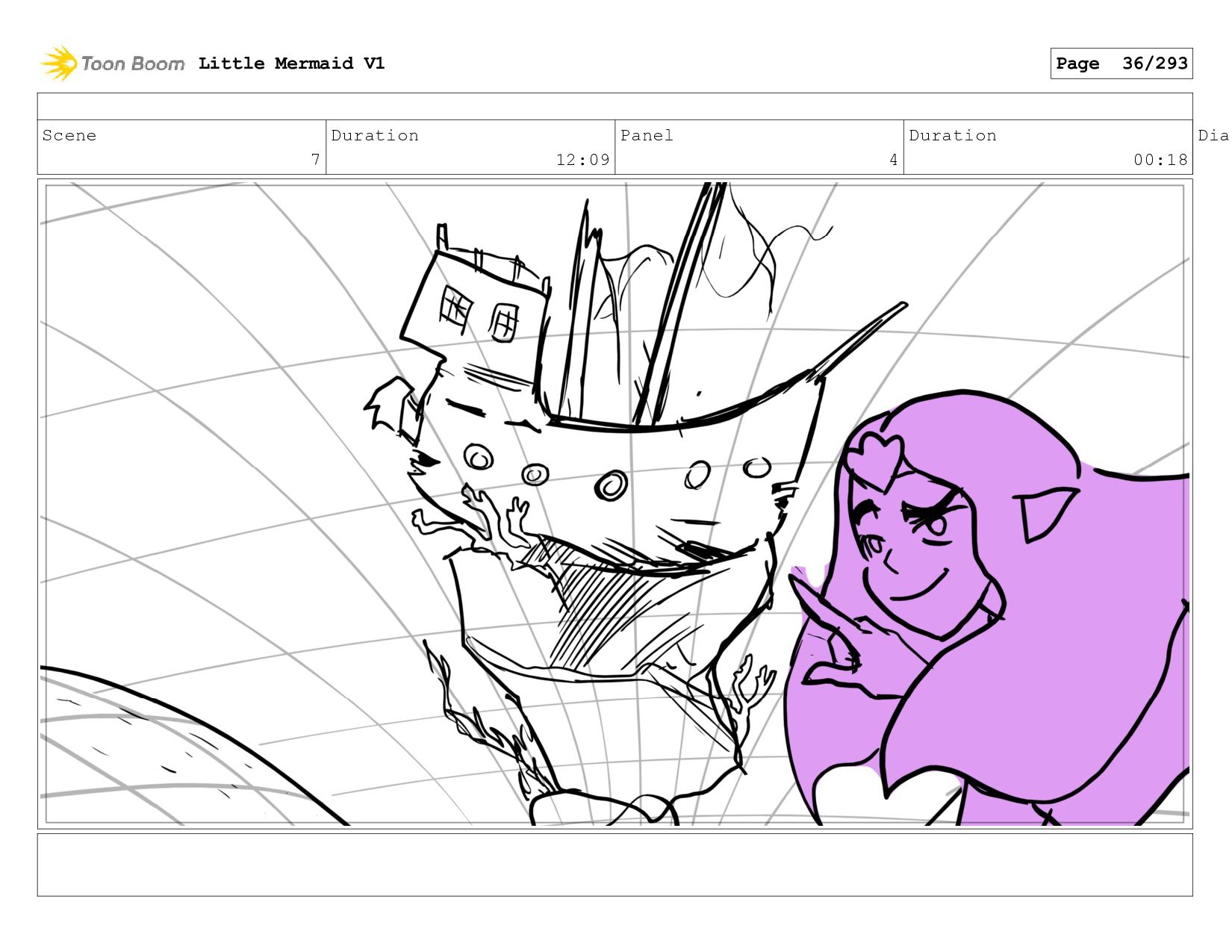Click the Toon Boom logo
Image resolution: width=1232 pixels, height=952 pixels.
(x=112, y=63)
